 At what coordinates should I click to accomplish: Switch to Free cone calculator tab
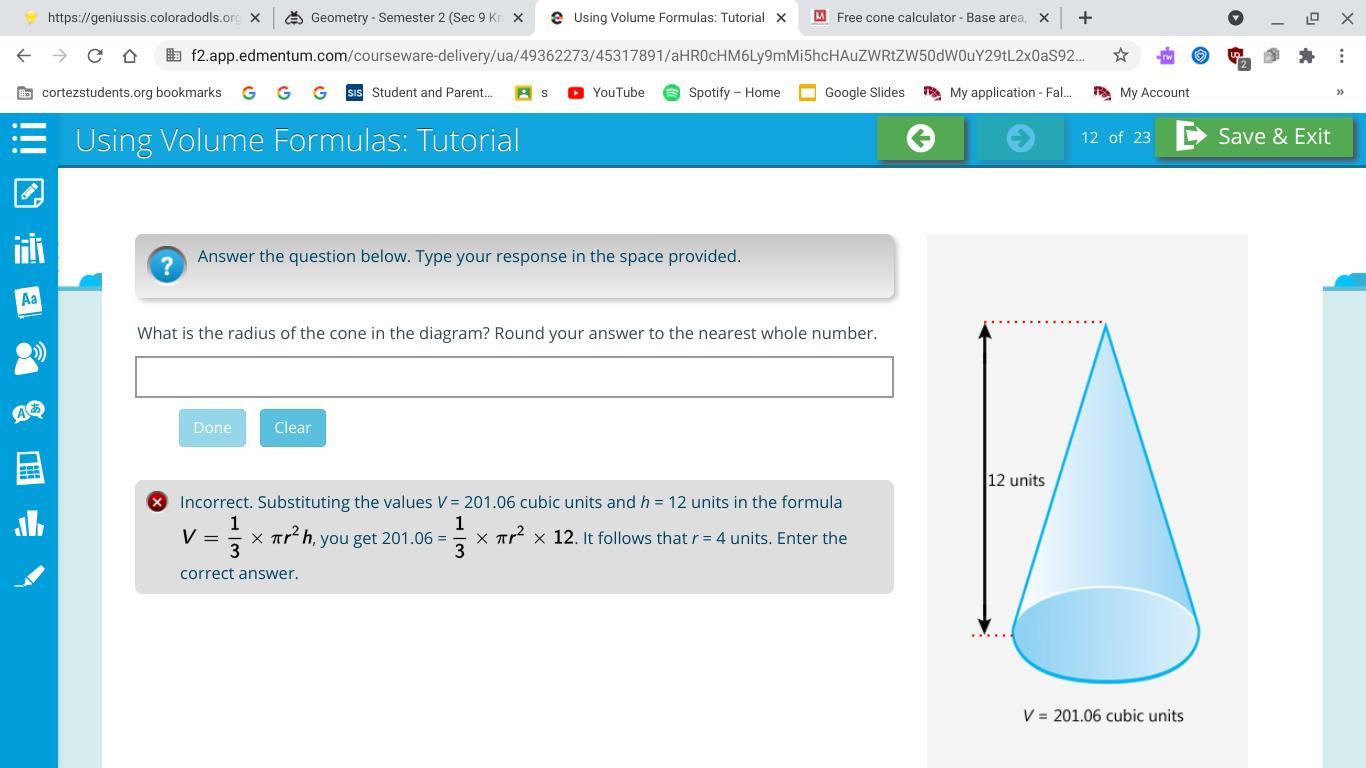pos(930,18)
